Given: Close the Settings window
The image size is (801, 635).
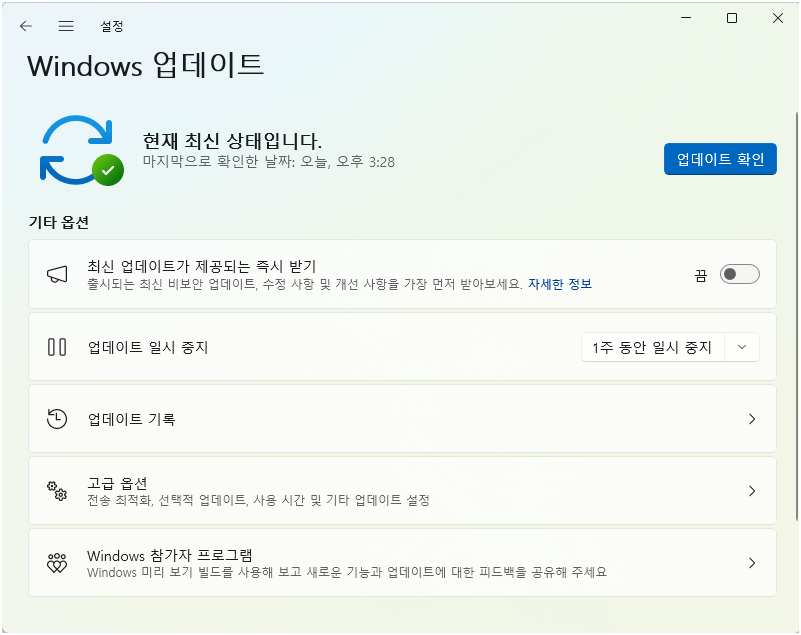Looking at the screenshot, I should point(778,18).
